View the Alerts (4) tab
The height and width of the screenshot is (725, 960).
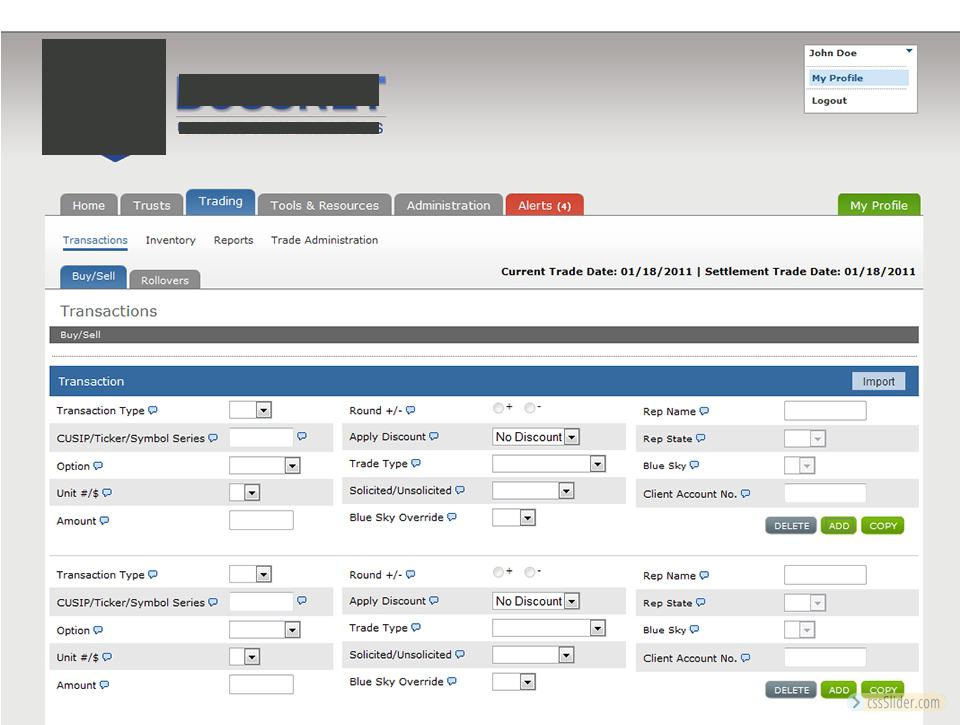pos(544,205)
